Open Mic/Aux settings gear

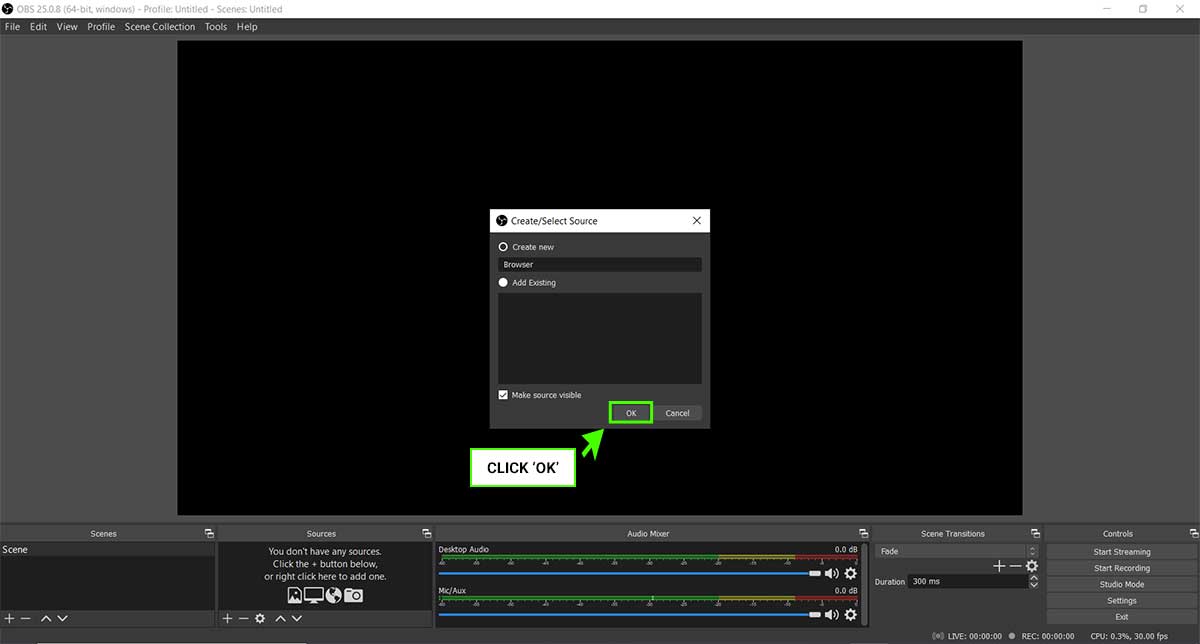851,614
